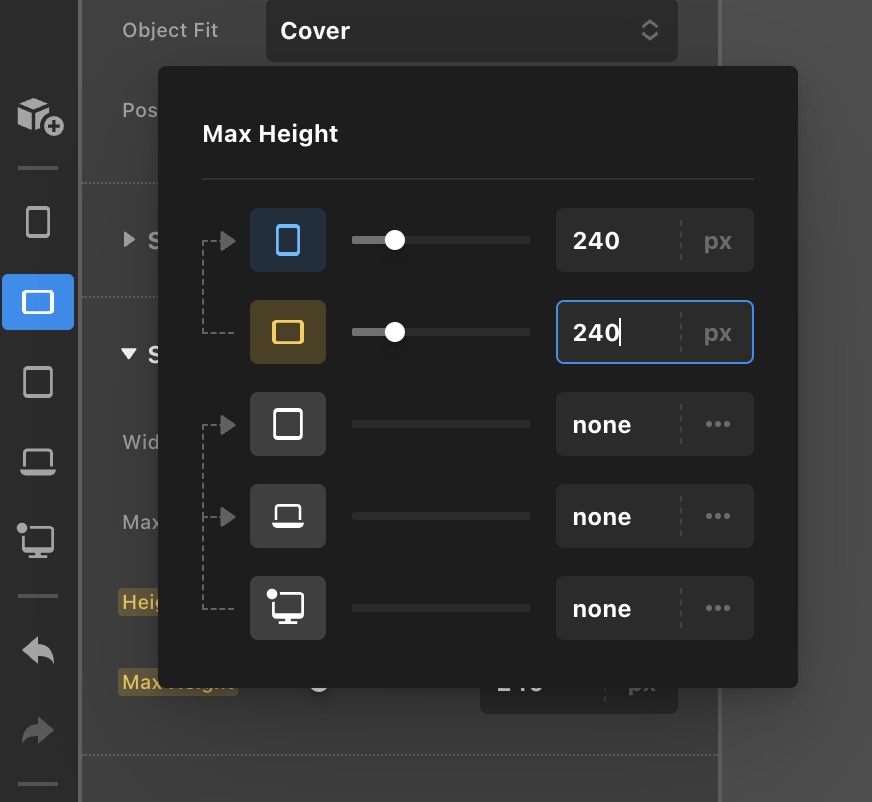Select the laptop breakpoint in sidebar
The image size is (872, 802).
click(38, 461)
